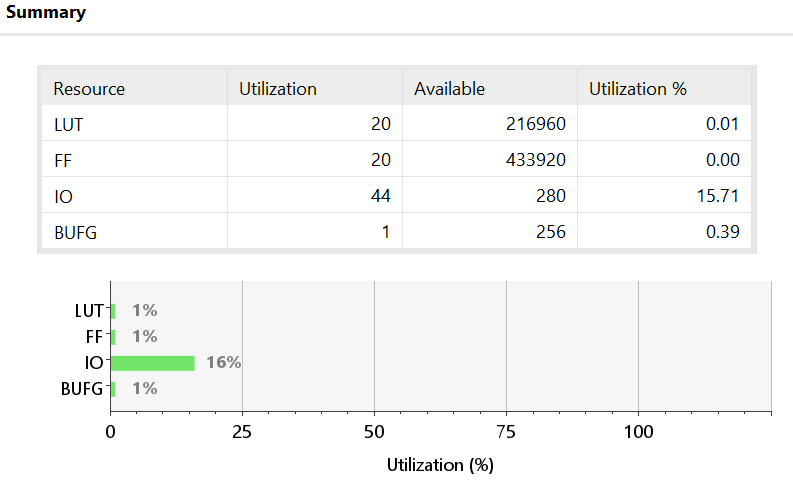Click FF available value 433920
The image size is (793, 492).
[x=536, y=160]
